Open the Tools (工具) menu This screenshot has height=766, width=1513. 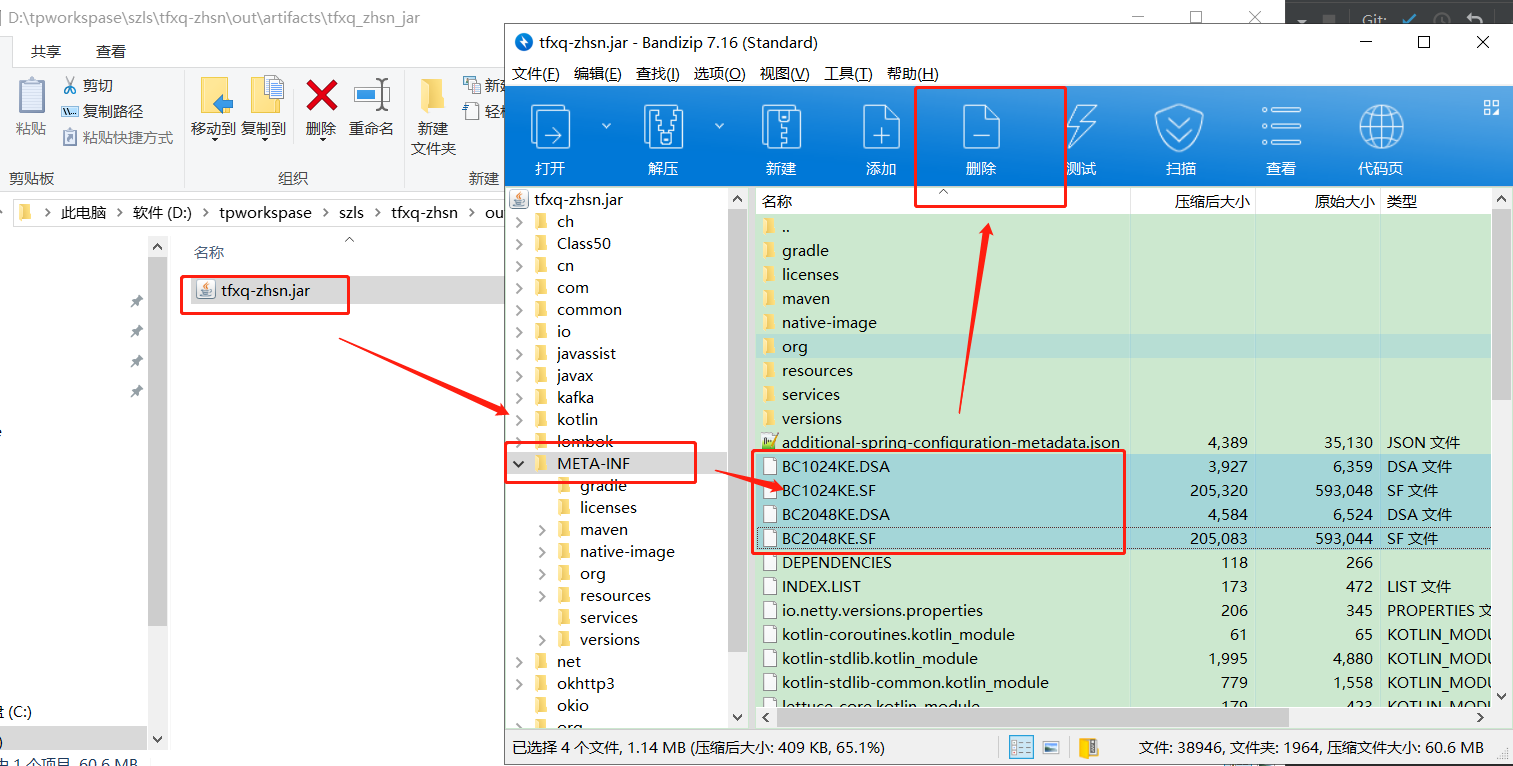pos(848,74)
